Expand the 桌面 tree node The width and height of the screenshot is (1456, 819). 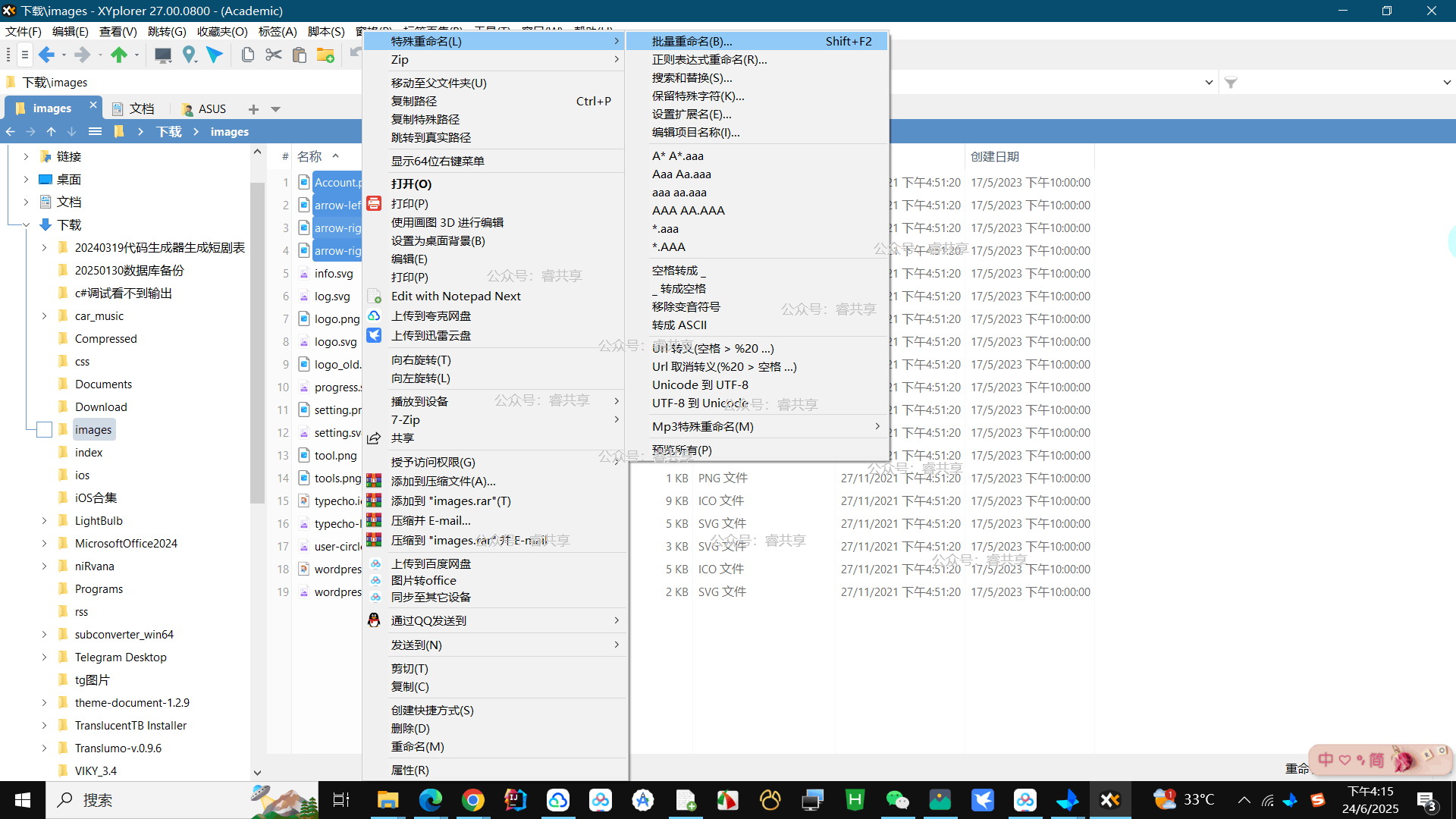26,179
